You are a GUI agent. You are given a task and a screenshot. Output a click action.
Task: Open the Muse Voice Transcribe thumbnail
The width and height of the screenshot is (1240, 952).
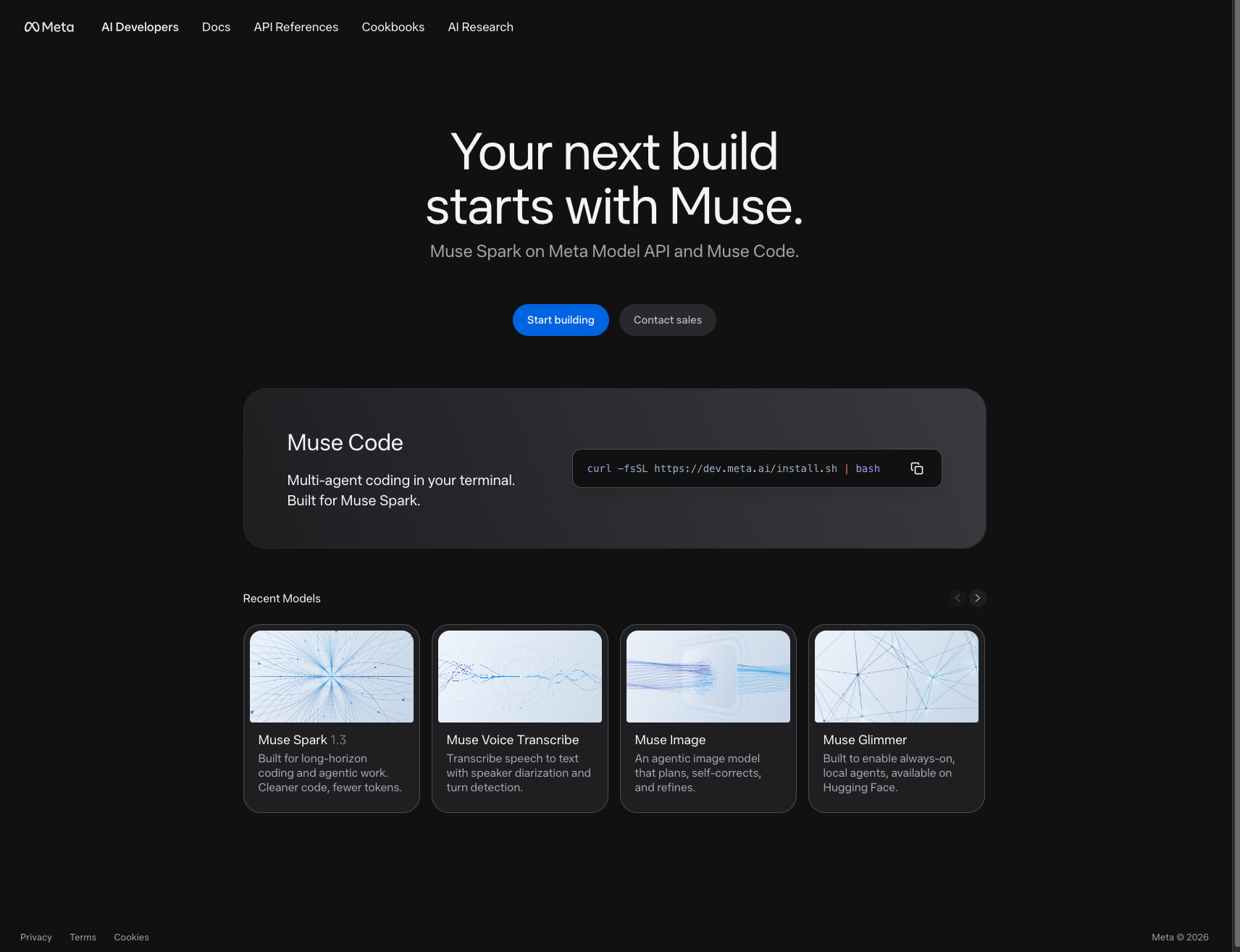[x=520, y=676]
